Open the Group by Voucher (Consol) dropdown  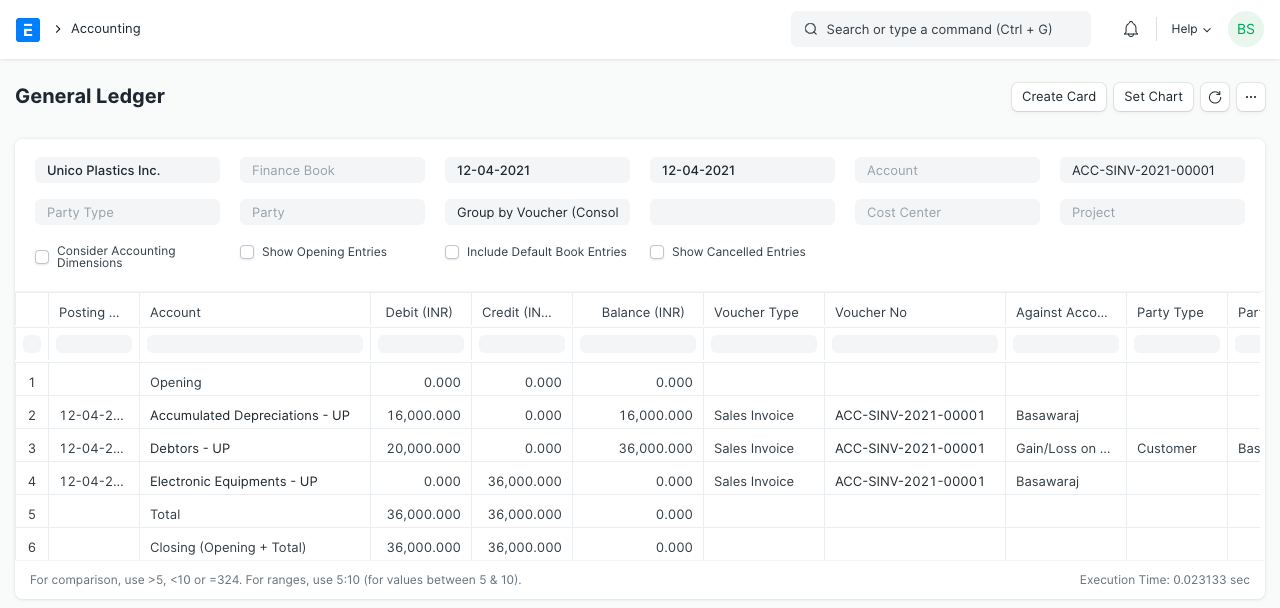tap(537, 212)
